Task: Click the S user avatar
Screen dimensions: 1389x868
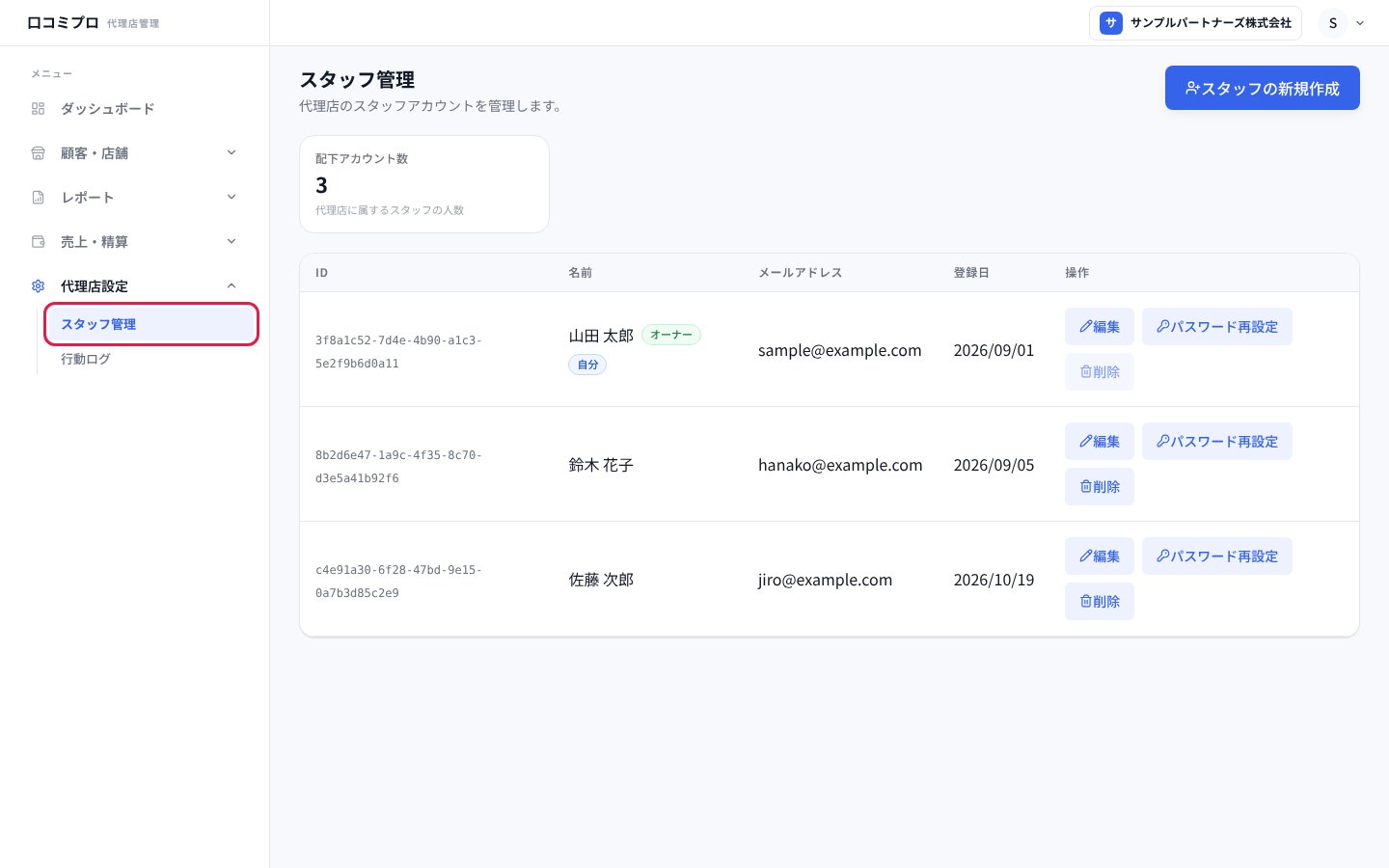Action: click(1333, 23)
